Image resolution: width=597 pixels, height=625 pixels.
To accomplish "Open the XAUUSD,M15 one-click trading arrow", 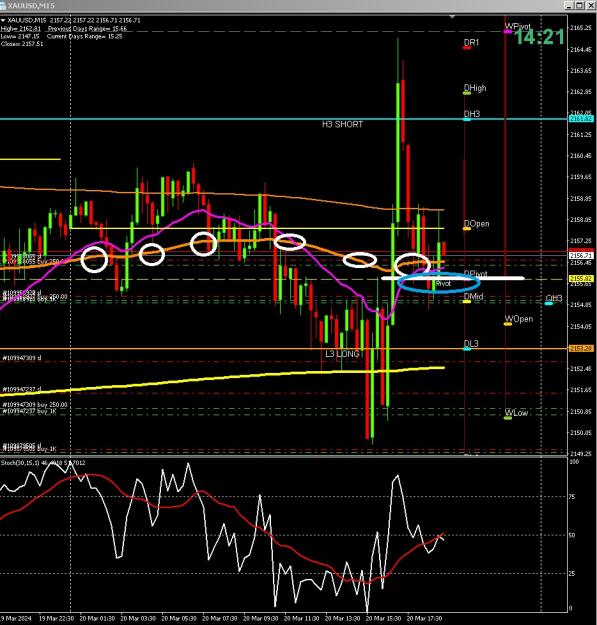I will click(x=3, y=20).
